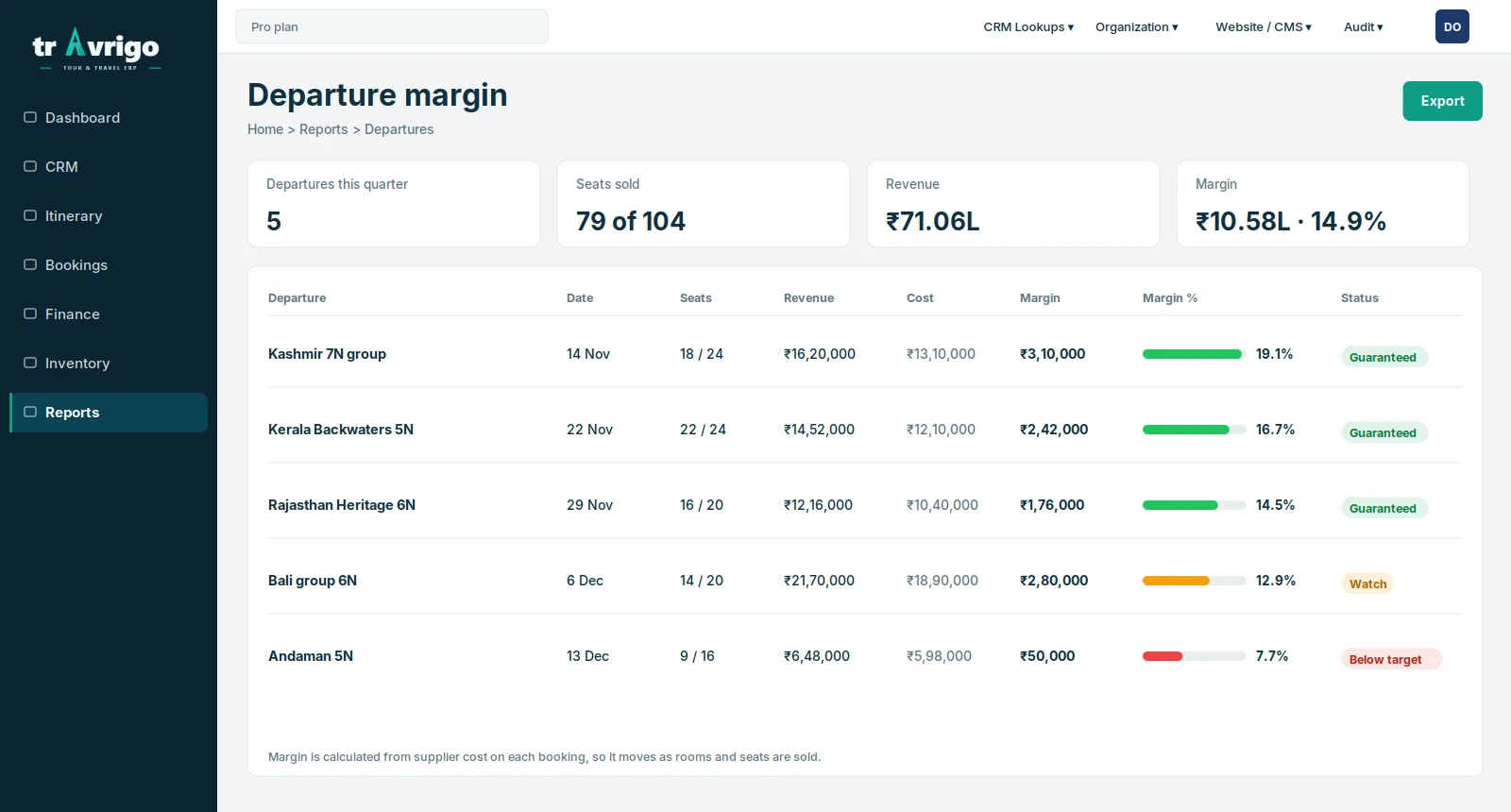The width and height of the screenshot is (1511, 812).
Task: Click the Departures this quarter card
Action: pyautogui.click(x=394, y=204)
